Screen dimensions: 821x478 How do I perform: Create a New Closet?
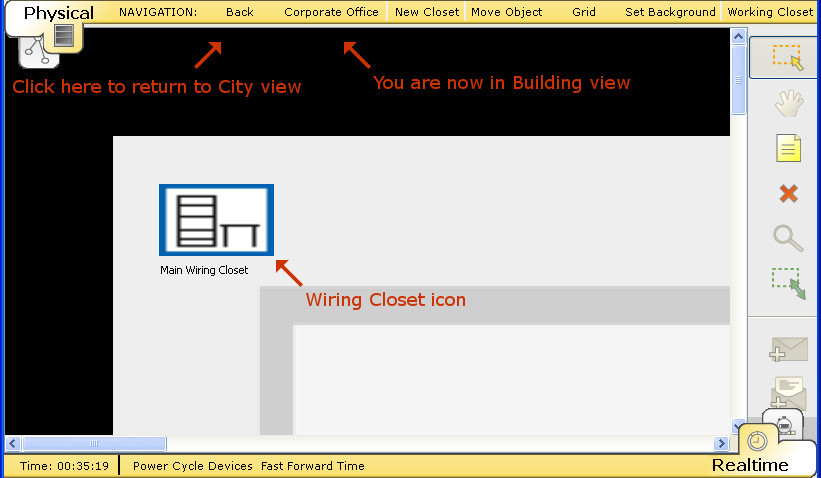coord(427,12)
